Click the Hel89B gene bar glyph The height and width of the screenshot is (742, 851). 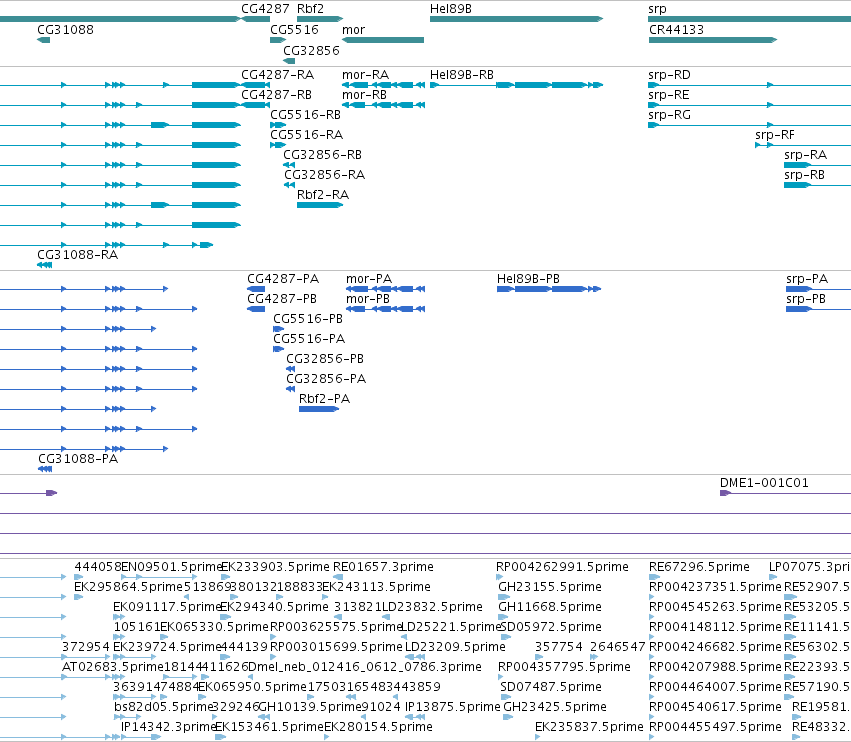(x=516, y=19)
